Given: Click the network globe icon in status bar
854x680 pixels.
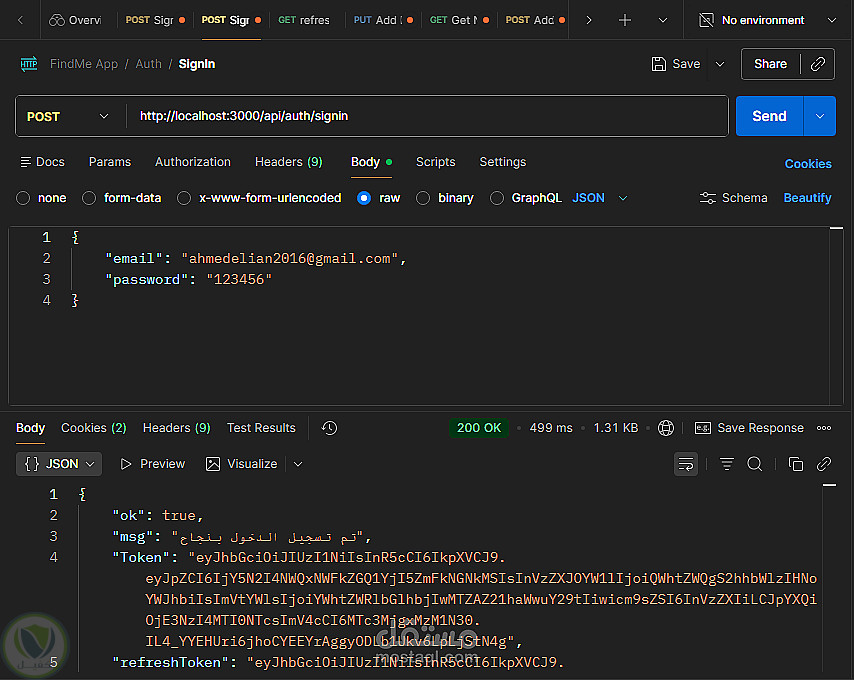Looking at the screenshot, I should (667, 428).
